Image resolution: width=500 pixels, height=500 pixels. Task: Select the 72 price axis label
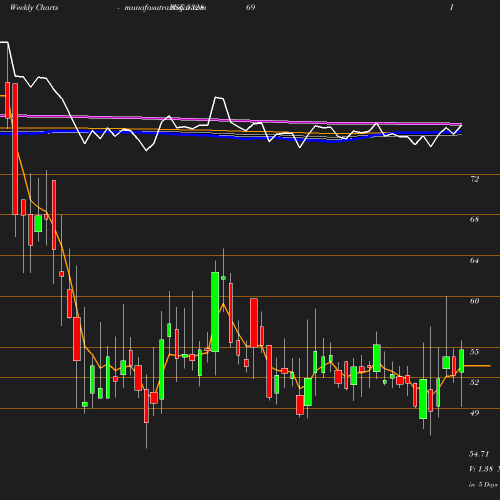tap(475, 179)
